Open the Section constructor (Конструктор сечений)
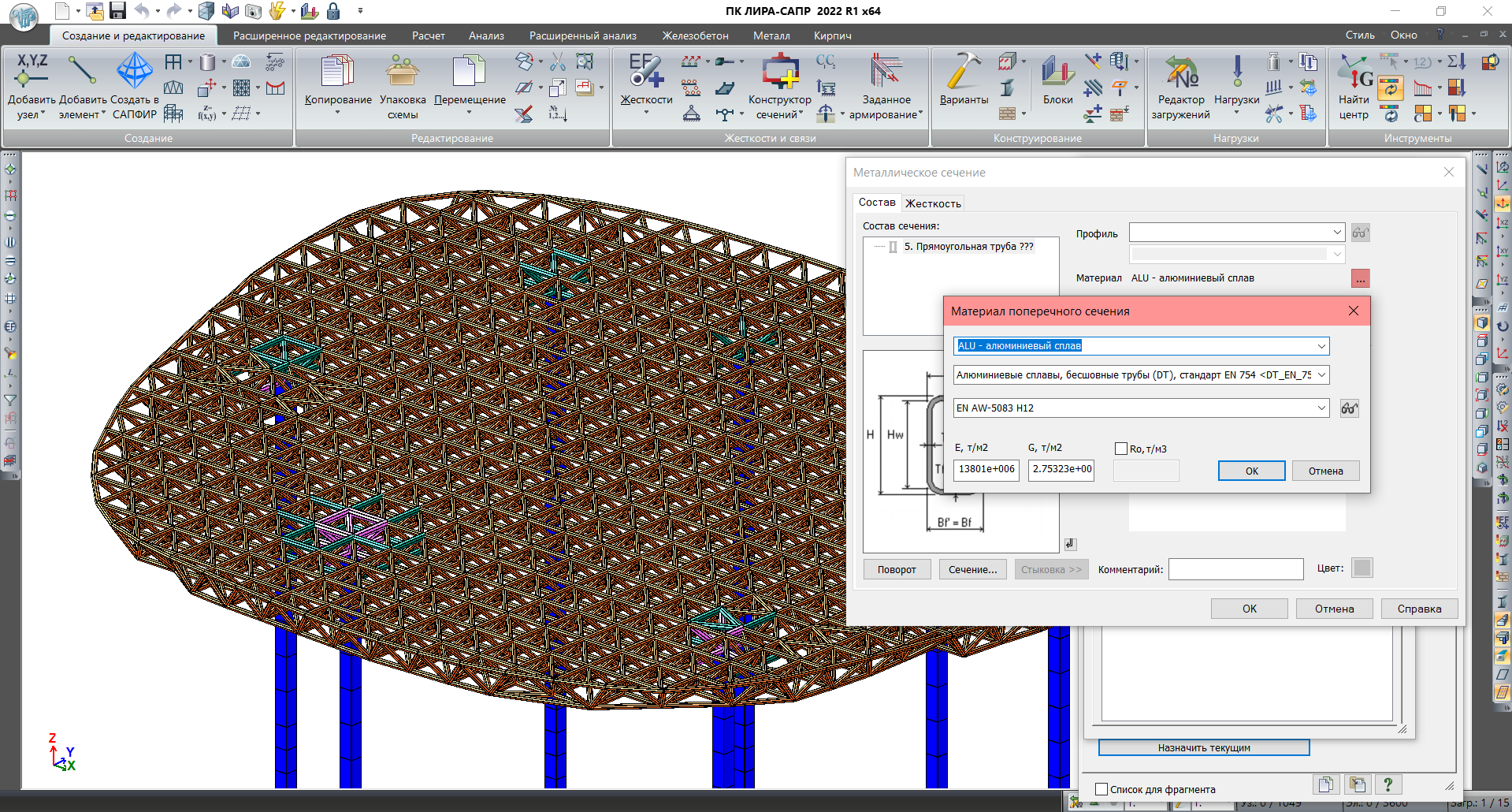 (779, 71)
